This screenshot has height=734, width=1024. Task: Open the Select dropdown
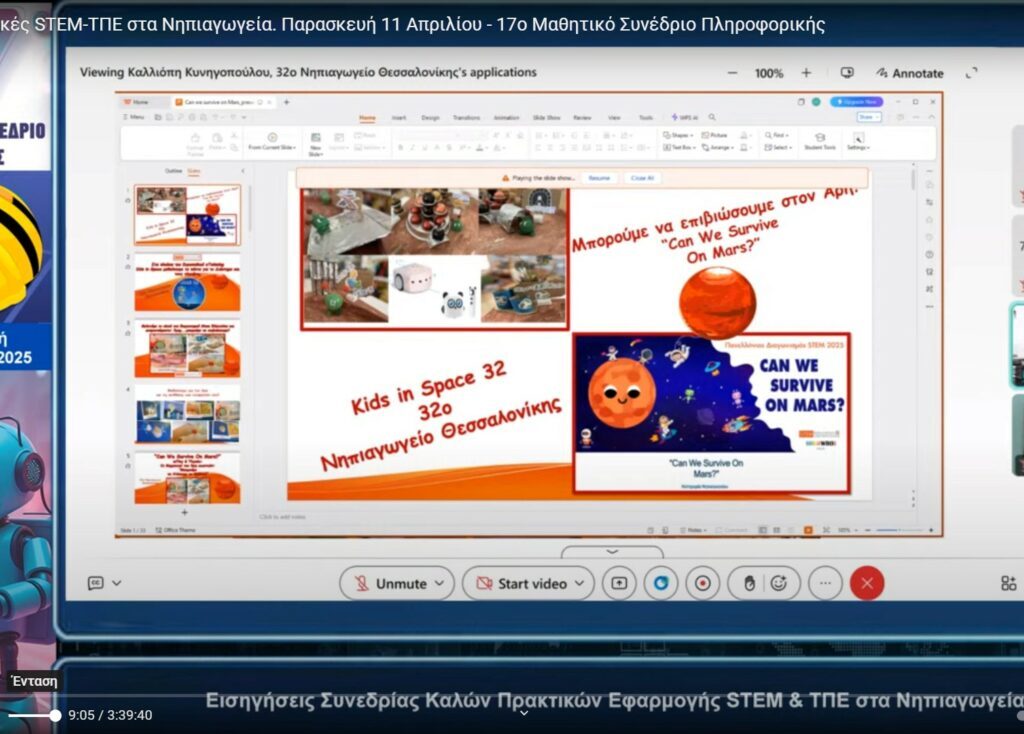tap(778, 148)
